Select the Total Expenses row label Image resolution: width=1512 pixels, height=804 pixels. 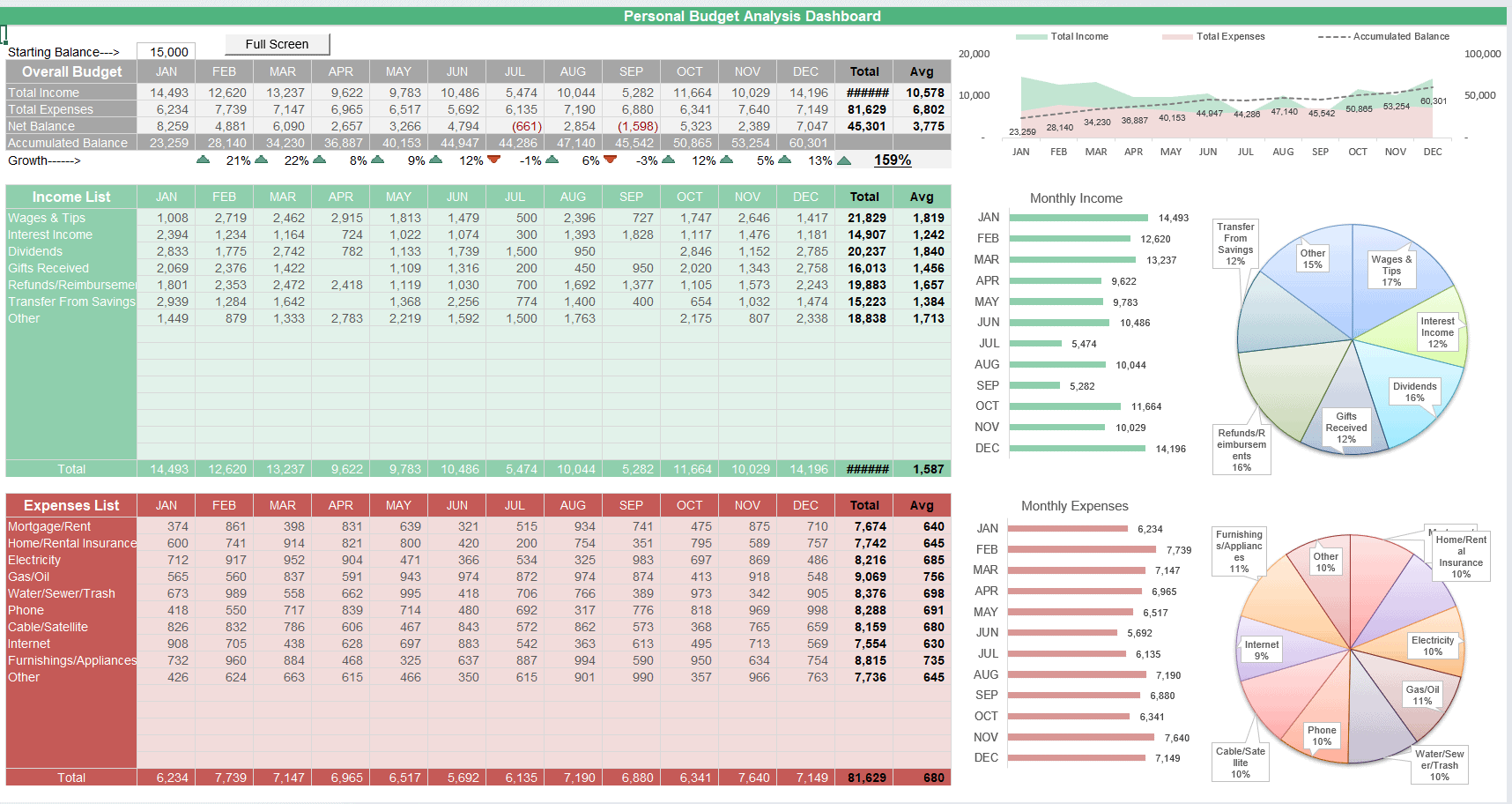coord(71,109)
